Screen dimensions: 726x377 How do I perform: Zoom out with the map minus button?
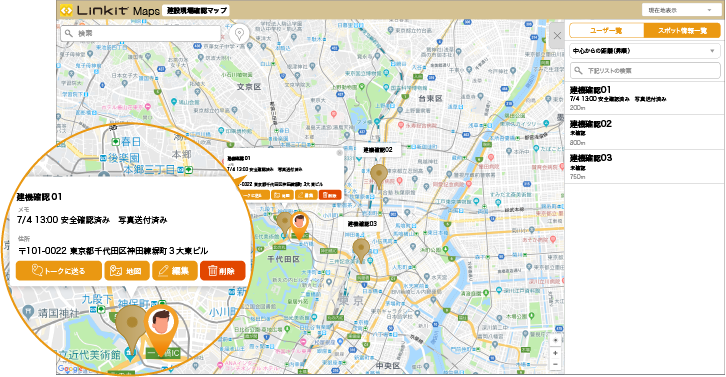(556, 364)
